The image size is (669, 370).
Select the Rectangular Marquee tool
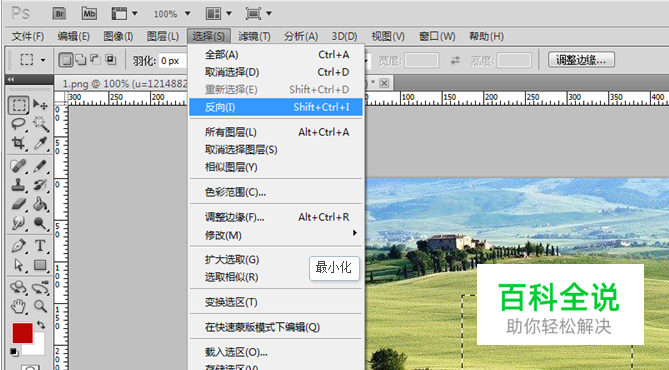tap(19, 105)
